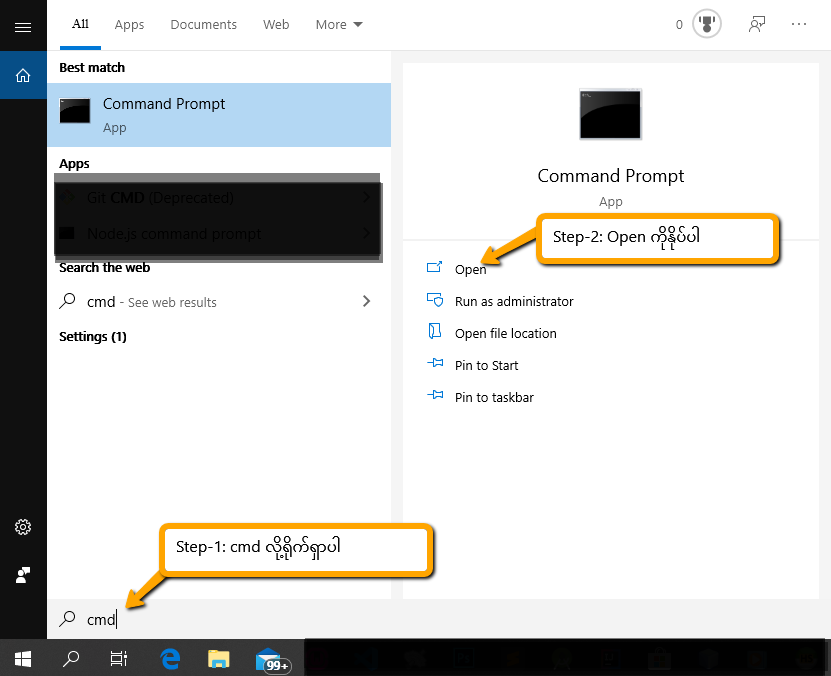Select the Command Prompt best match icon
Screen dimensions: 831x676
[75, 111]
